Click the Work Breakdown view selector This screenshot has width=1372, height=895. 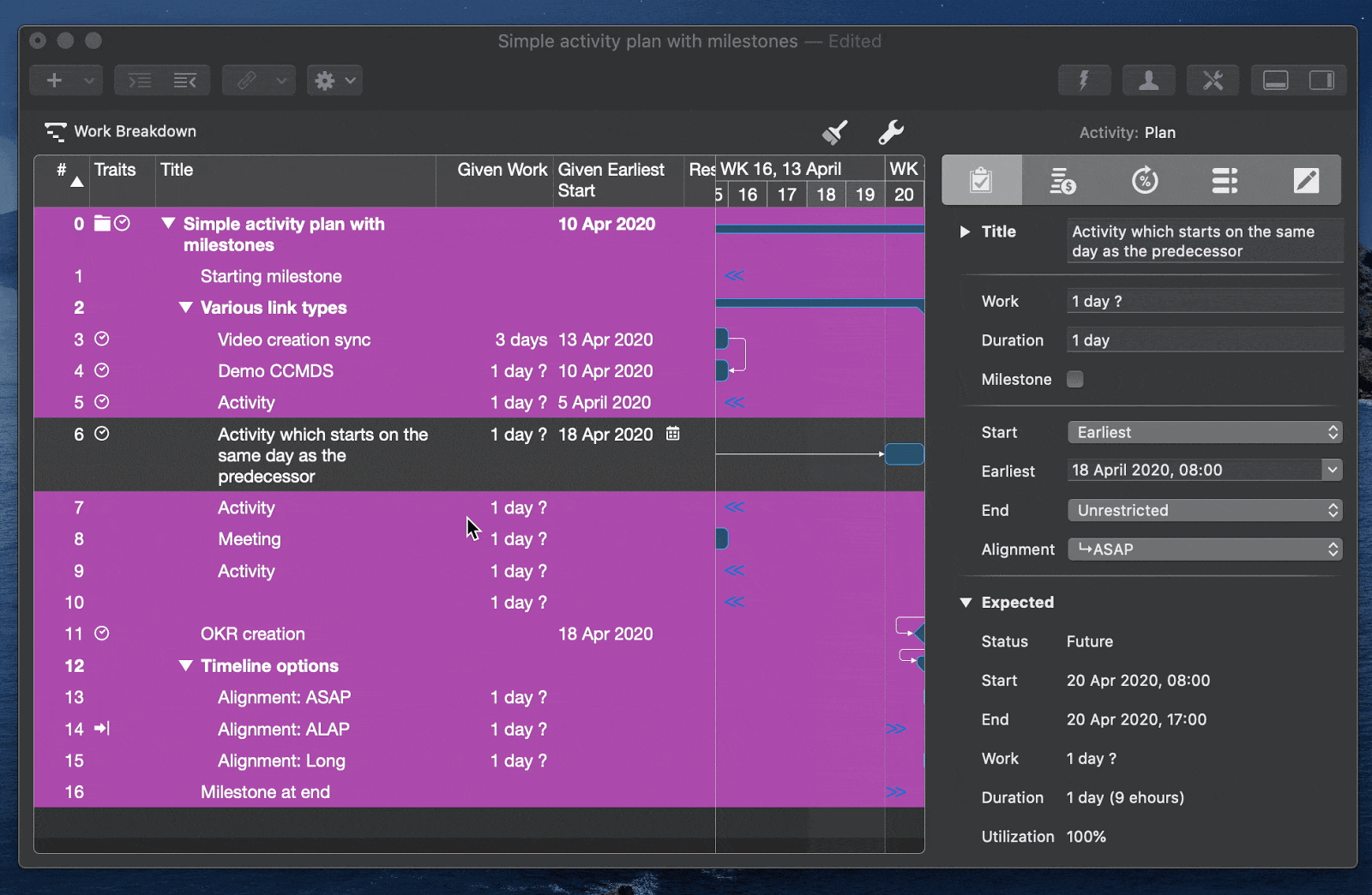tap(120, 131)
